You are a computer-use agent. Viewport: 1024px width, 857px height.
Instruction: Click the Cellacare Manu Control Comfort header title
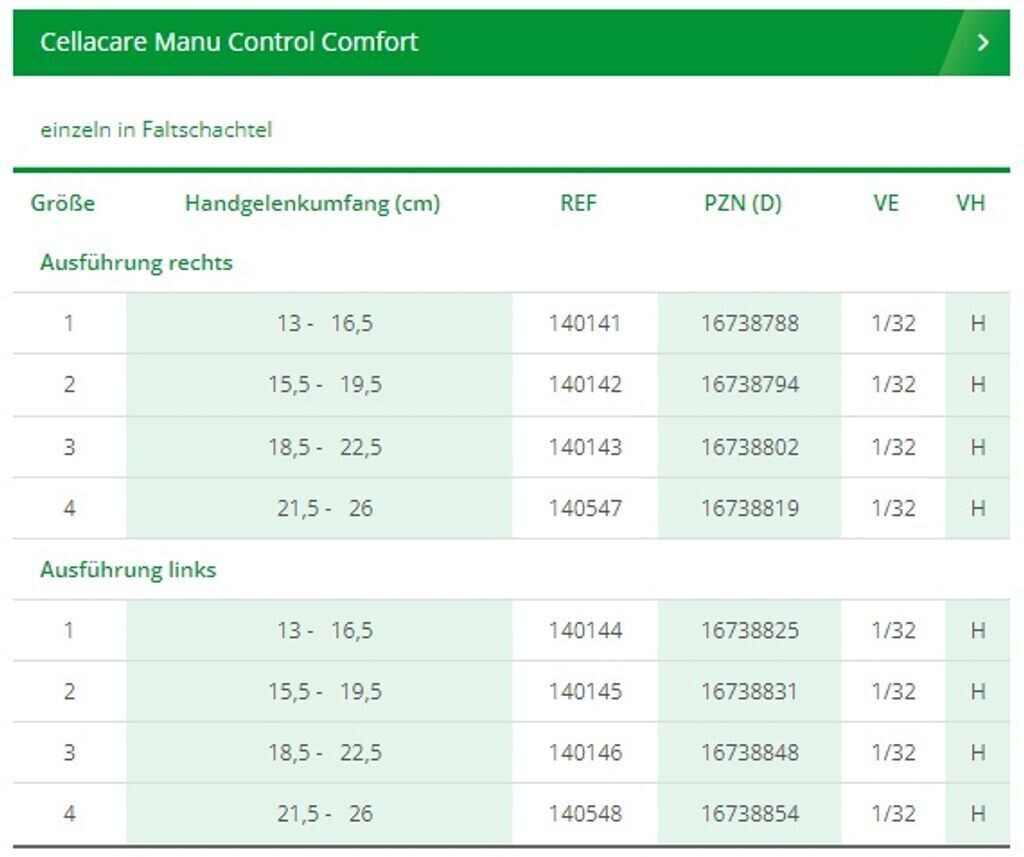pyautogui.click(x=229, y=42)
